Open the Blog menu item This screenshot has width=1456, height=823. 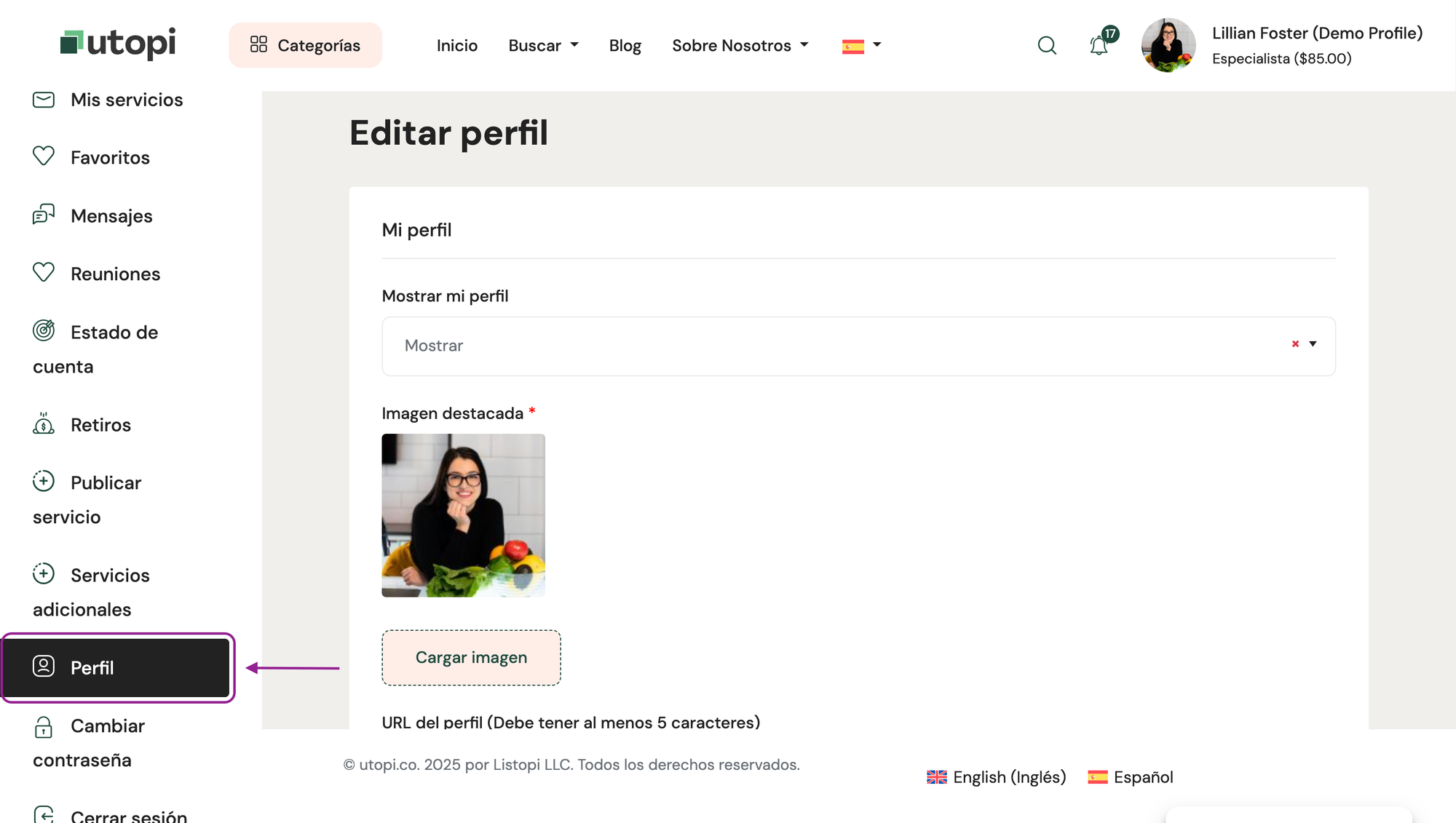click(625, 45)
